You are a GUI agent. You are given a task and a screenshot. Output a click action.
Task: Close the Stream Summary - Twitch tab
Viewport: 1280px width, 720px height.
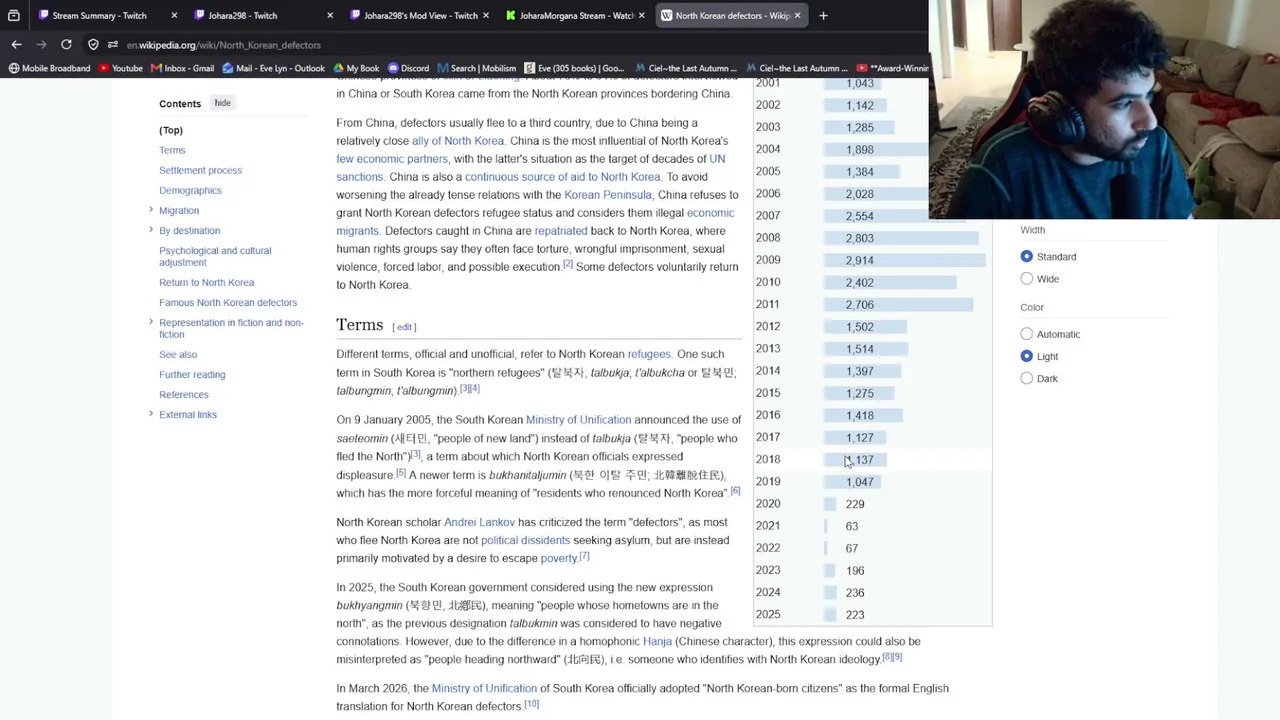(x=174, y=15)
